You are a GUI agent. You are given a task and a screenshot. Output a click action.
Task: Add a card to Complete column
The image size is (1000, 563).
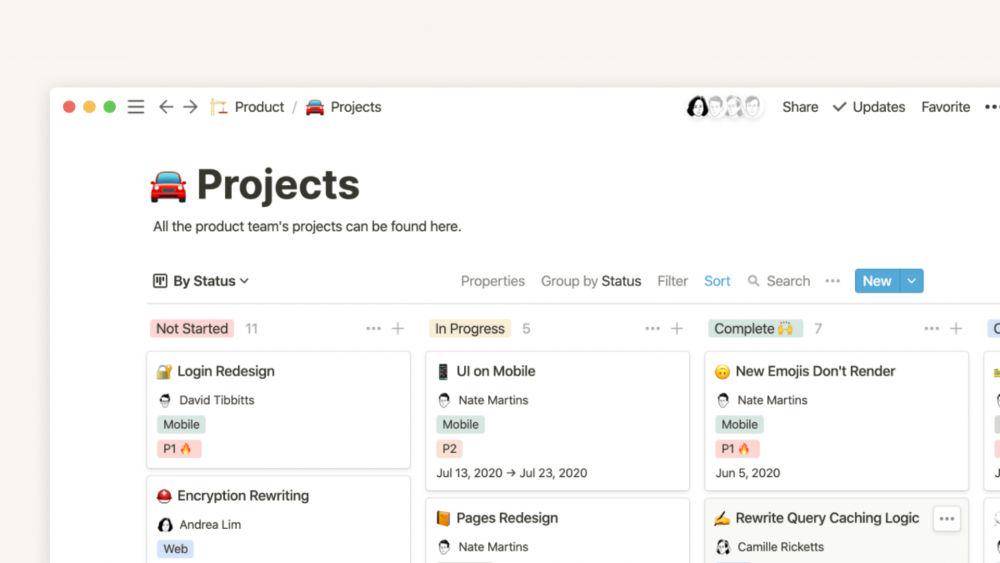point(955,328)
